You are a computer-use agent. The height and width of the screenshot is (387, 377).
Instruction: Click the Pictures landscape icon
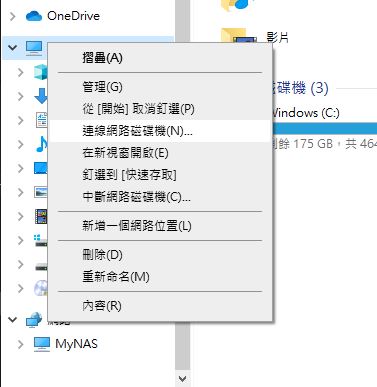point(41,192)
